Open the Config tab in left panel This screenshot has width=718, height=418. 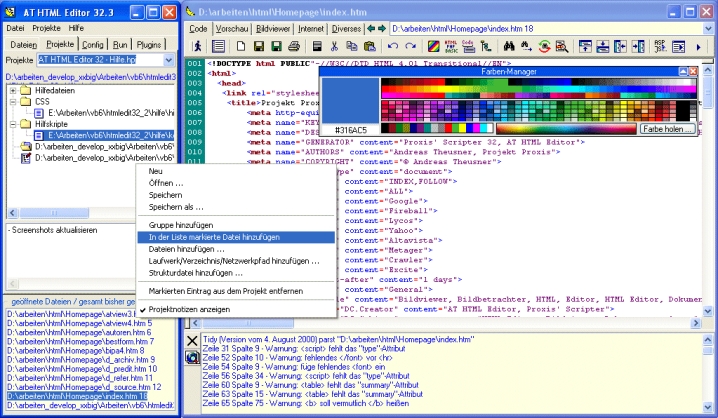pyautogui.click(x=93, y=45)
